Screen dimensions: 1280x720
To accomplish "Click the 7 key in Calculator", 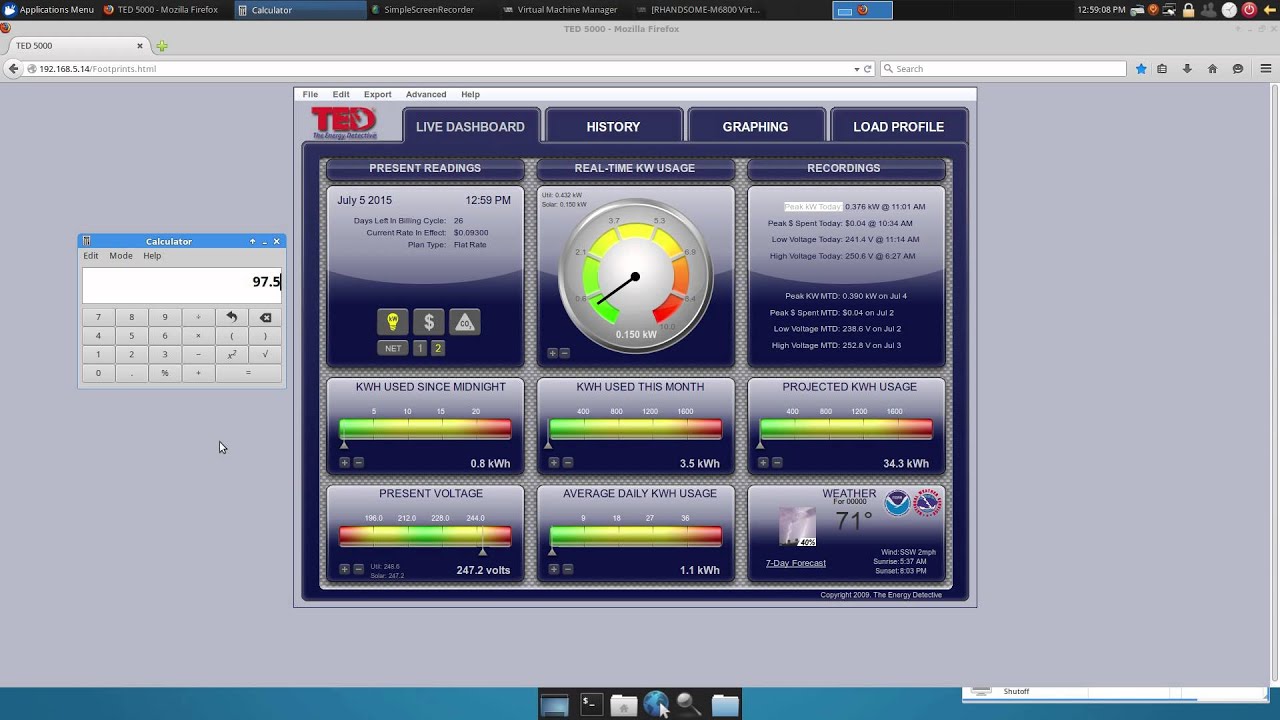I will (98, 317).
